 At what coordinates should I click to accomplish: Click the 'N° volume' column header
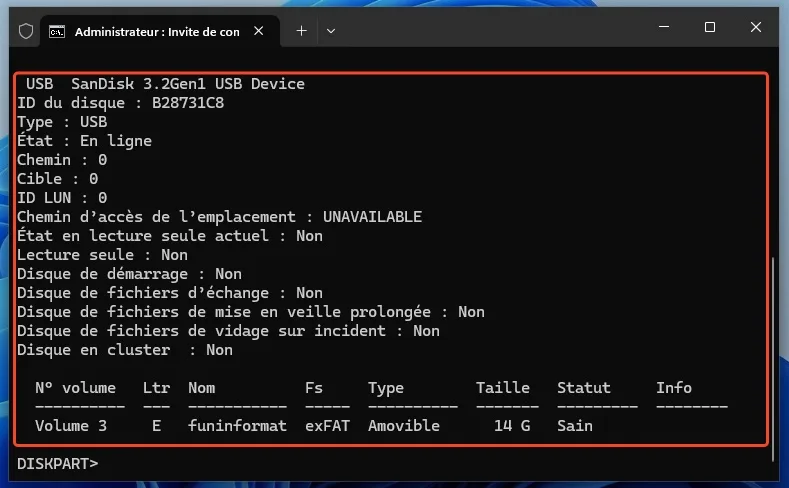(75, 388)
